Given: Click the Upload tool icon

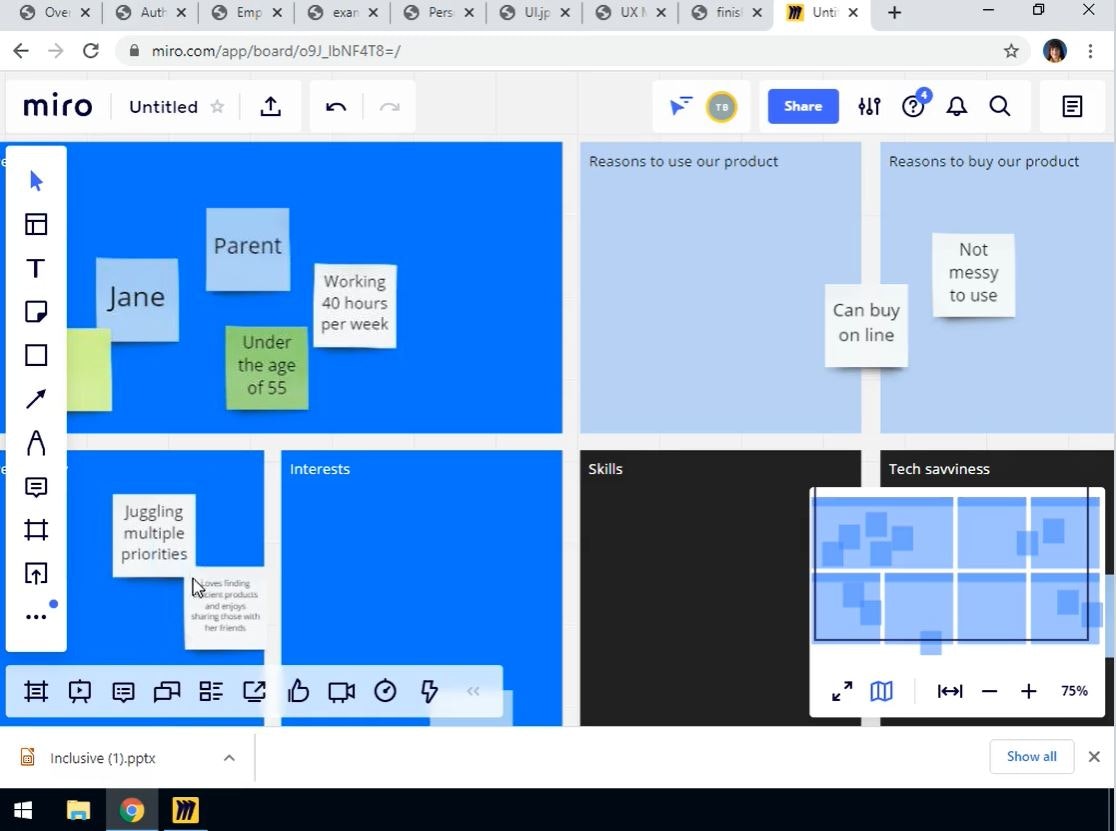Looking at the screenshot, I should click(x=36, y=573).
